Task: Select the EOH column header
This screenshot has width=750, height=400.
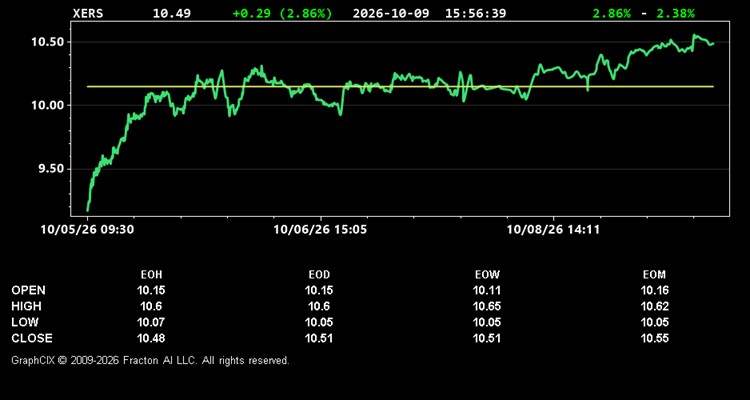Action: [x=151, y=275]
